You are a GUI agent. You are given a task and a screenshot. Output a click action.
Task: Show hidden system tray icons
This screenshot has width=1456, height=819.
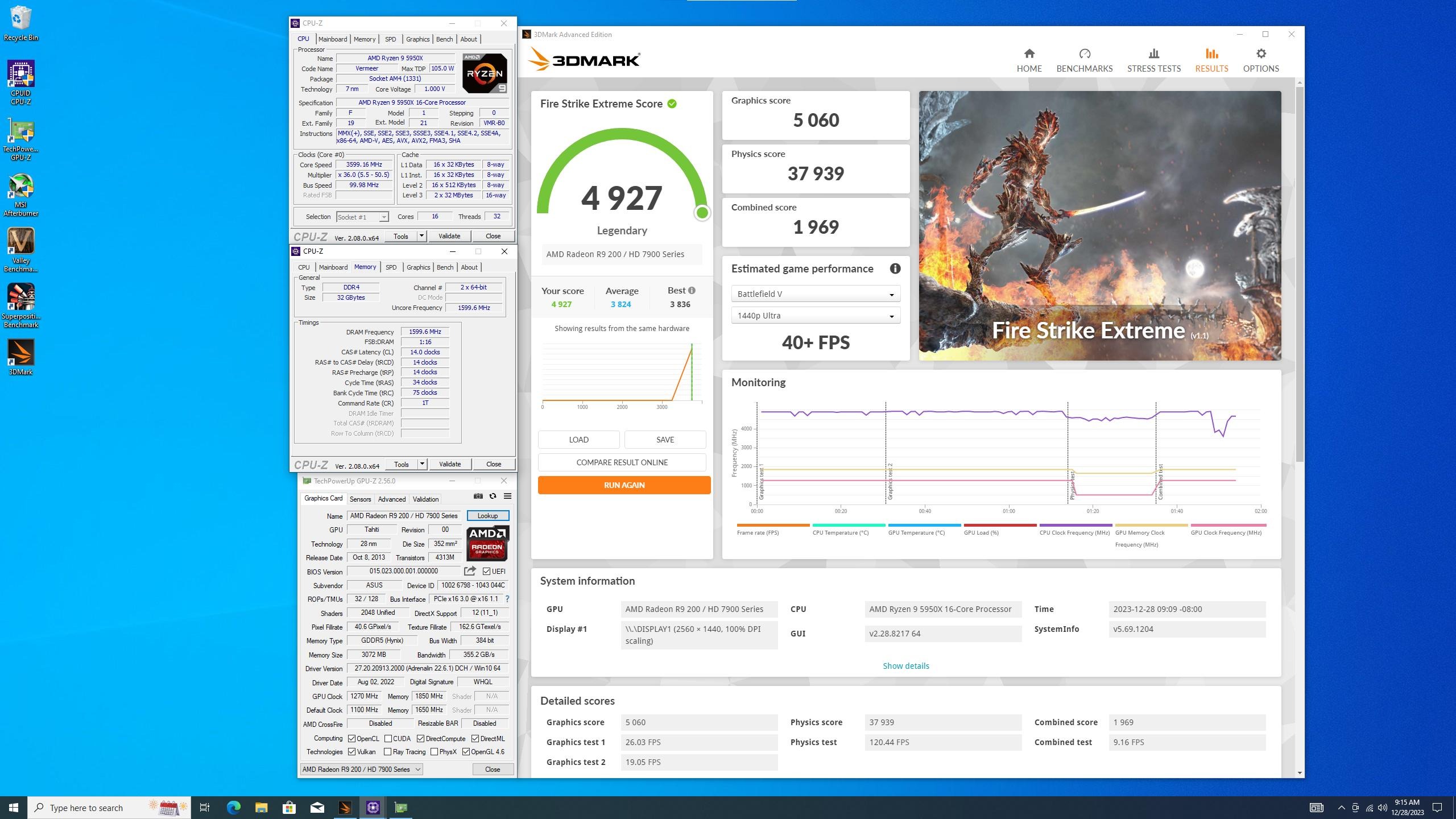click(x=1341, y=807)
